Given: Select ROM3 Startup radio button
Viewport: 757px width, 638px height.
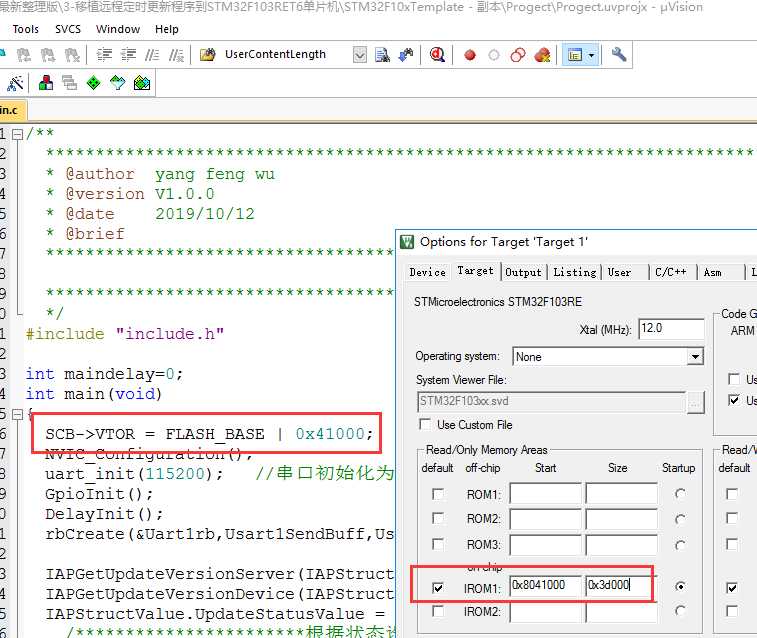Looking at the screenshot, I should pyautogui.click(x=680, y=545).
